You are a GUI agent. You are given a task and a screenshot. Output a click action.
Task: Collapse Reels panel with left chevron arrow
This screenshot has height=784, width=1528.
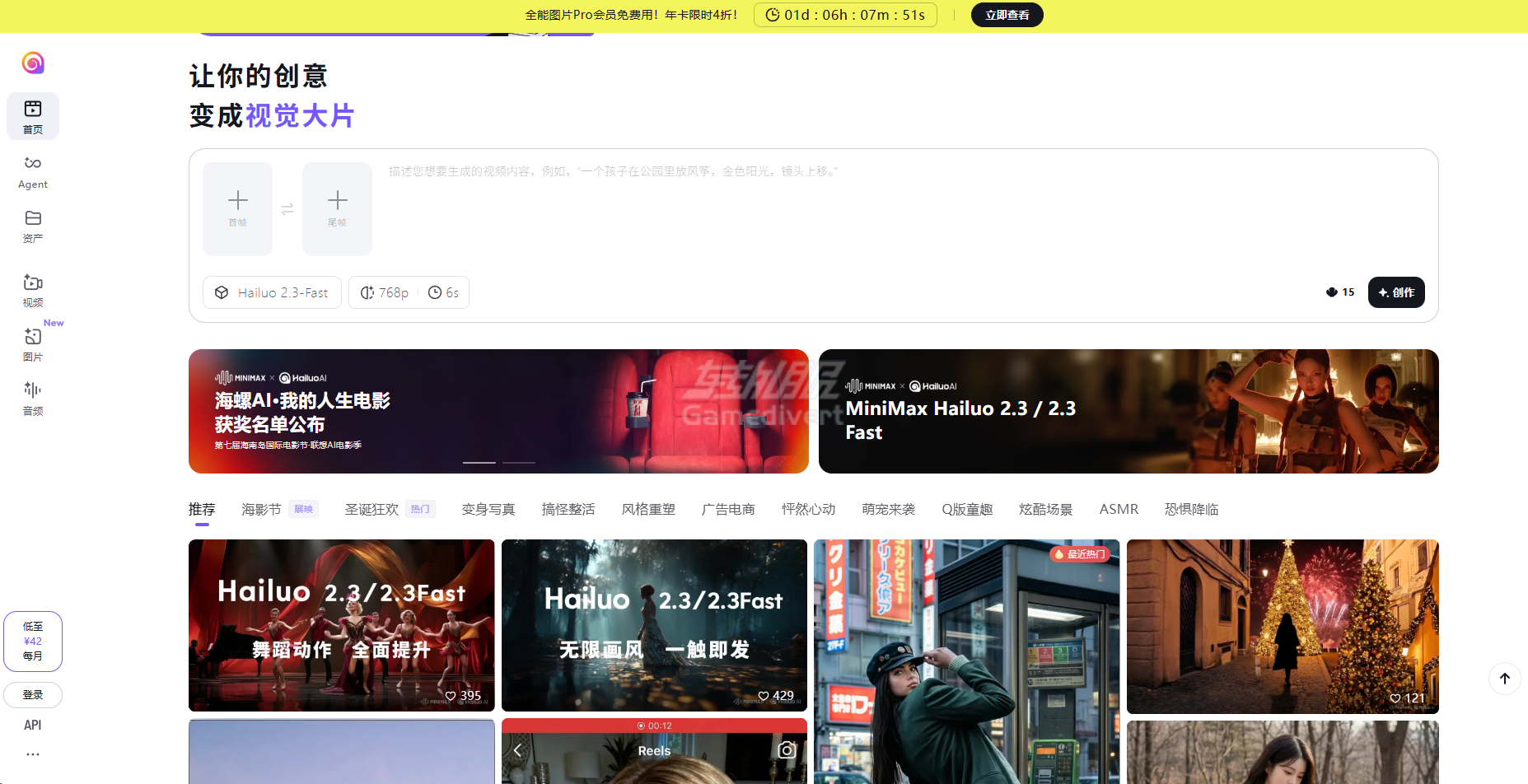pyautogui.click(x=518, y=750)
